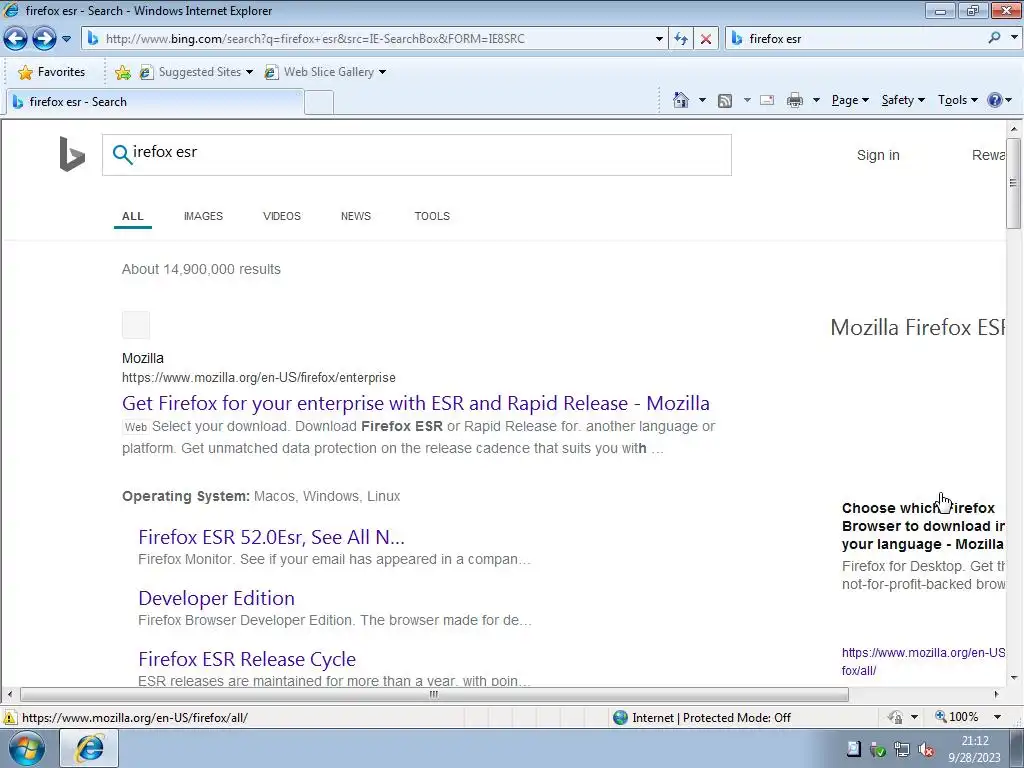
Task: Open 'Get Firefox for your enterprise' result
Action: pyautogui.click(x=416, y=403)
